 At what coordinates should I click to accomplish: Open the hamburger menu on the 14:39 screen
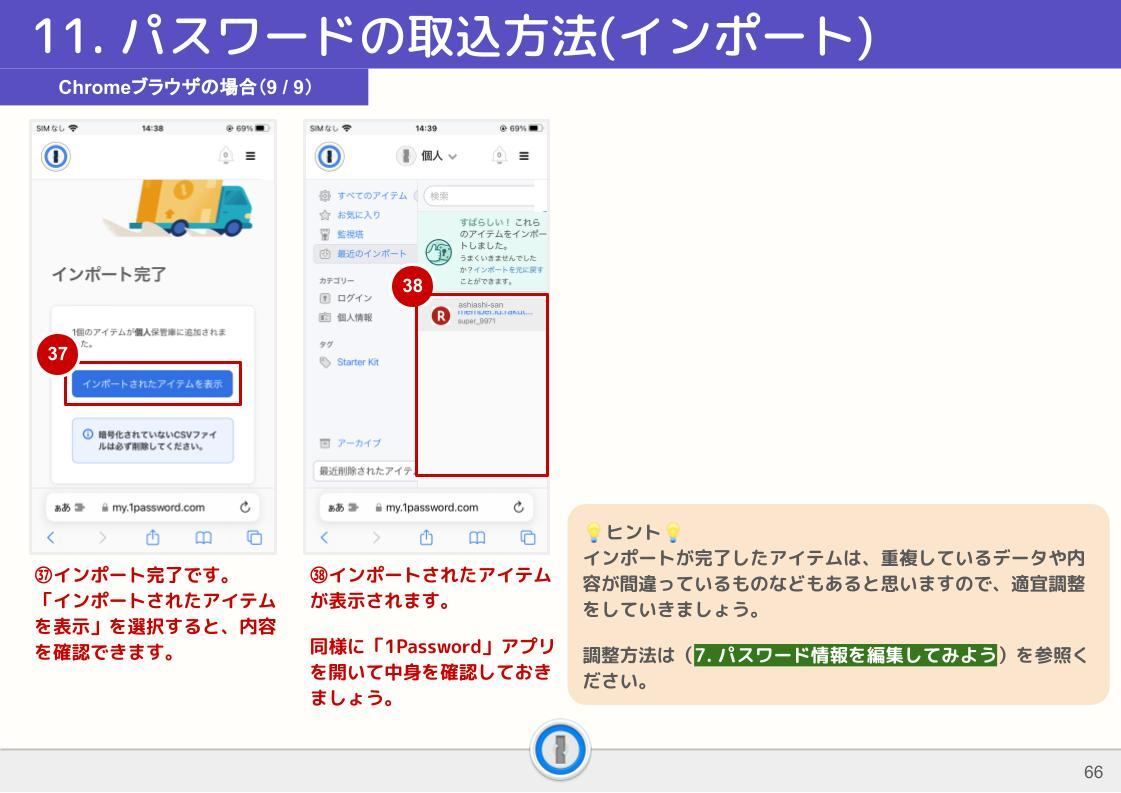coord(524,155)
